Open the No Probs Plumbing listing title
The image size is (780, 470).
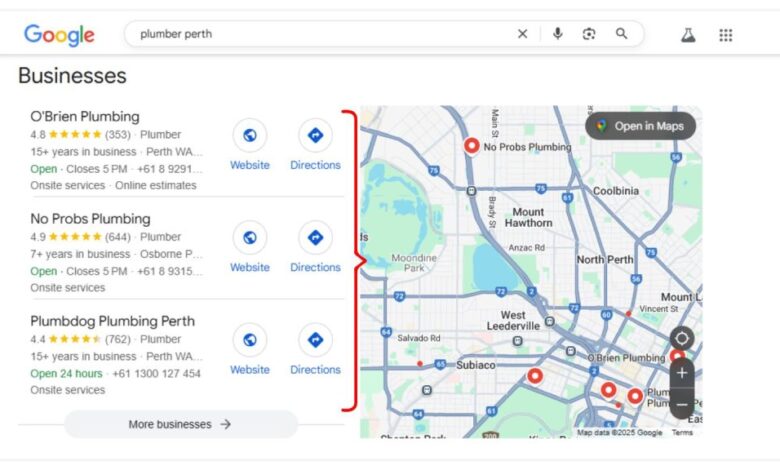pyautogui.click(x=91, y=219)
